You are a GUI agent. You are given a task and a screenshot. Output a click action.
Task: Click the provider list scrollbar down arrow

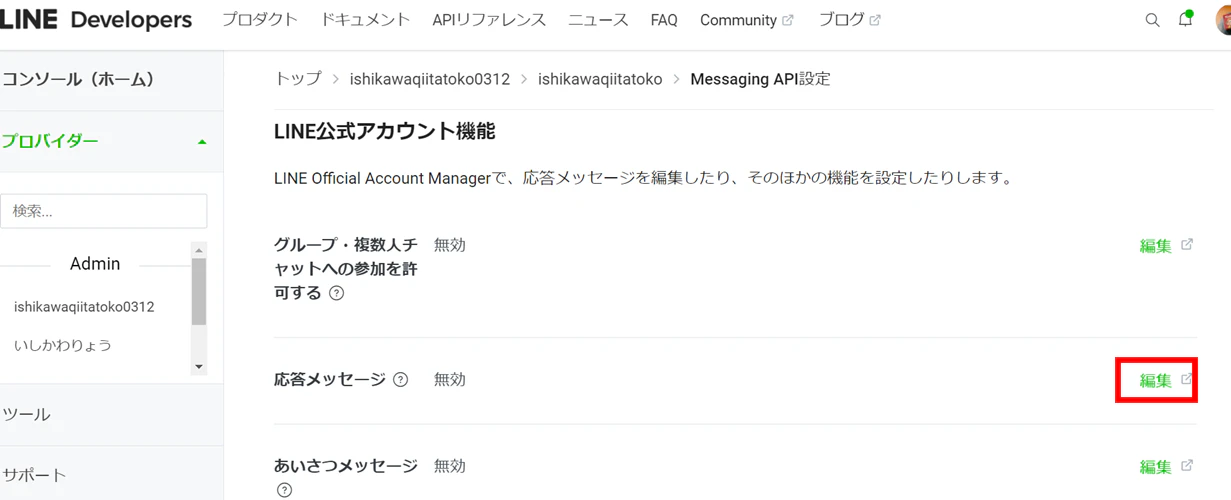click(x=199, y=367)
